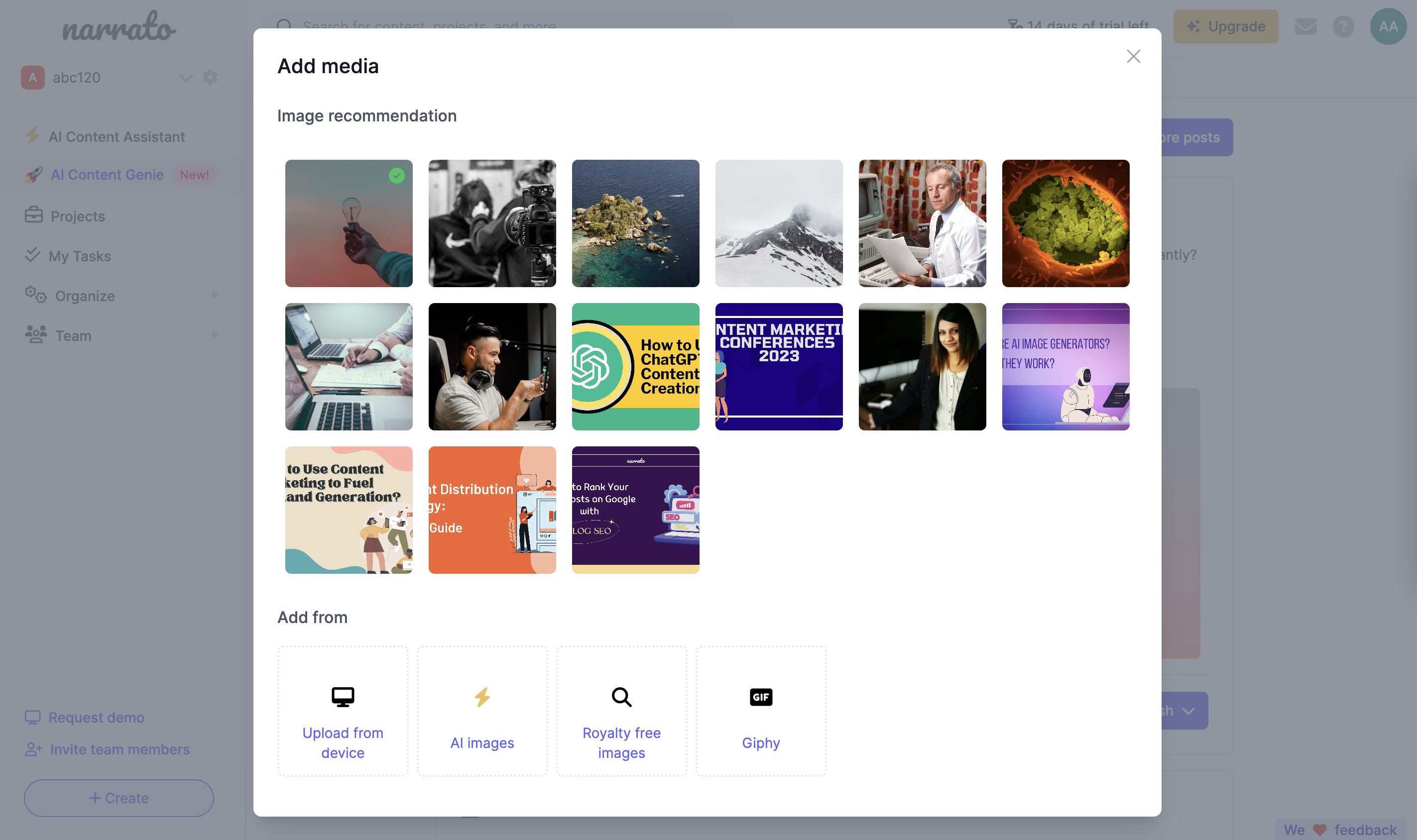Click the Team people icon
The width and height of the screenshot is (1417, 840).
coord(36,334)
